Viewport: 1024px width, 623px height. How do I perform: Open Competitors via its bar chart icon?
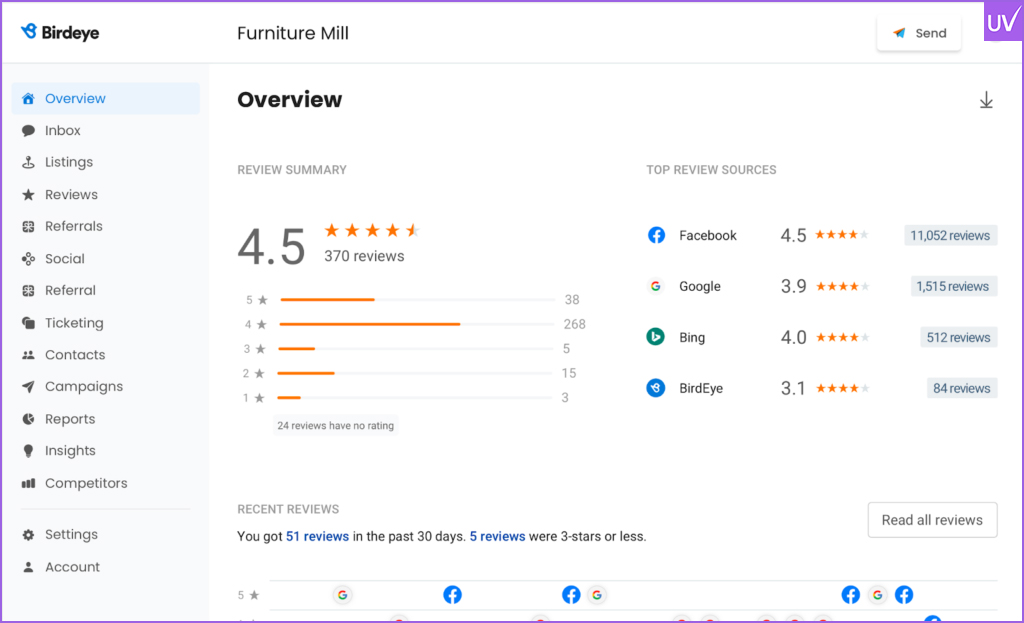28,483
